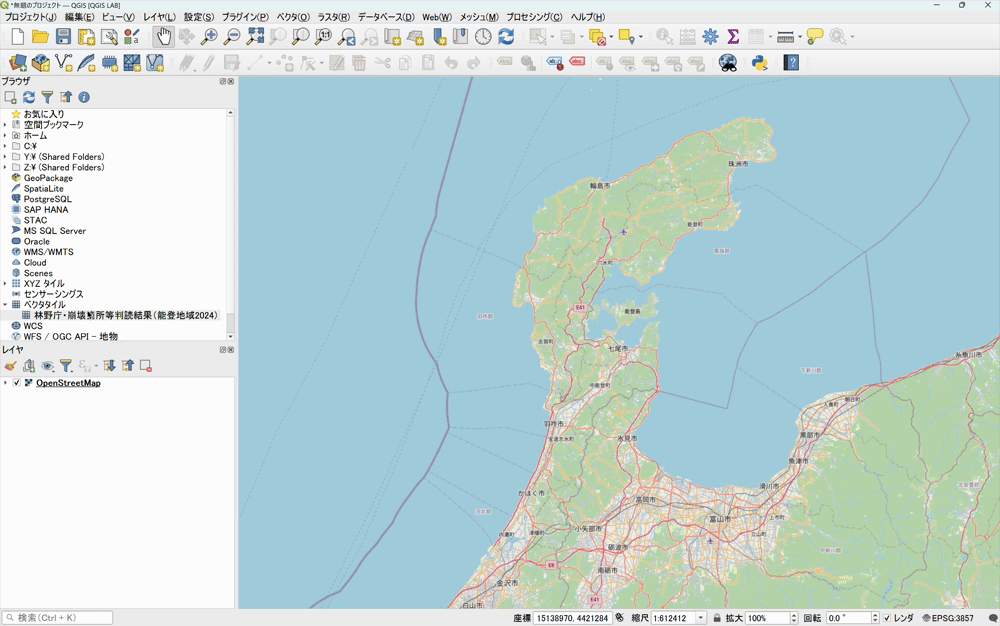Image resolution: width=1000 pixels, height=626 pixels.
Task: Filter the Browser panel with funnel icon
Action: (47, 97)
